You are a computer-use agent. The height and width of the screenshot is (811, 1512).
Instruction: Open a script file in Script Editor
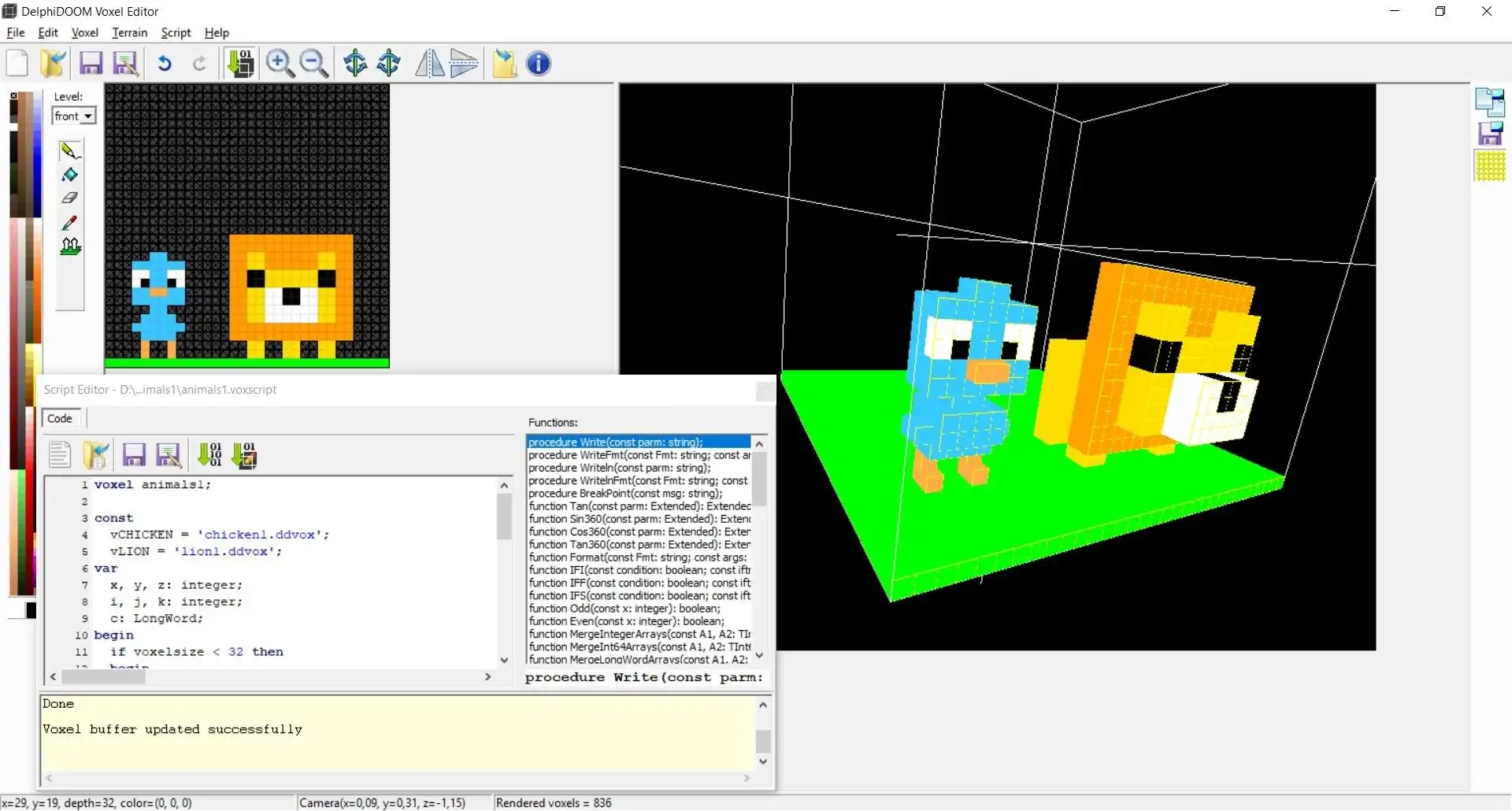[95, 454]
